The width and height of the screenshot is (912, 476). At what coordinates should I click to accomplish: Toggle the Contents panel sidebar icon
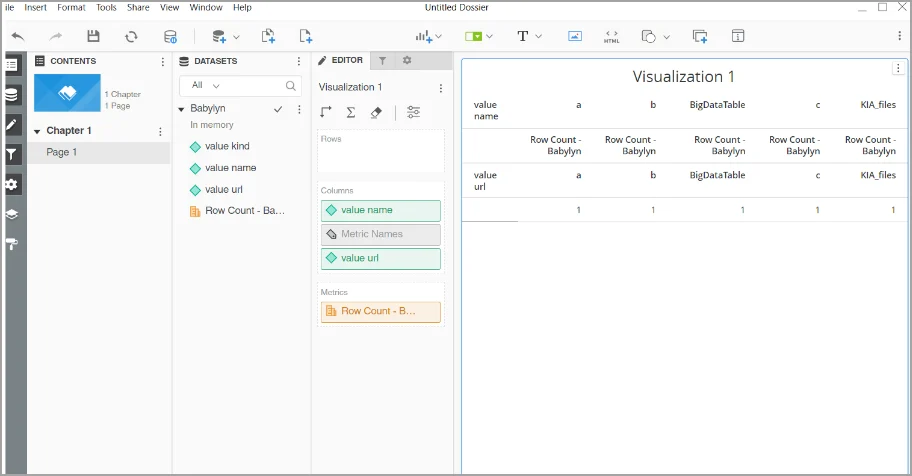tap(12, 65)
